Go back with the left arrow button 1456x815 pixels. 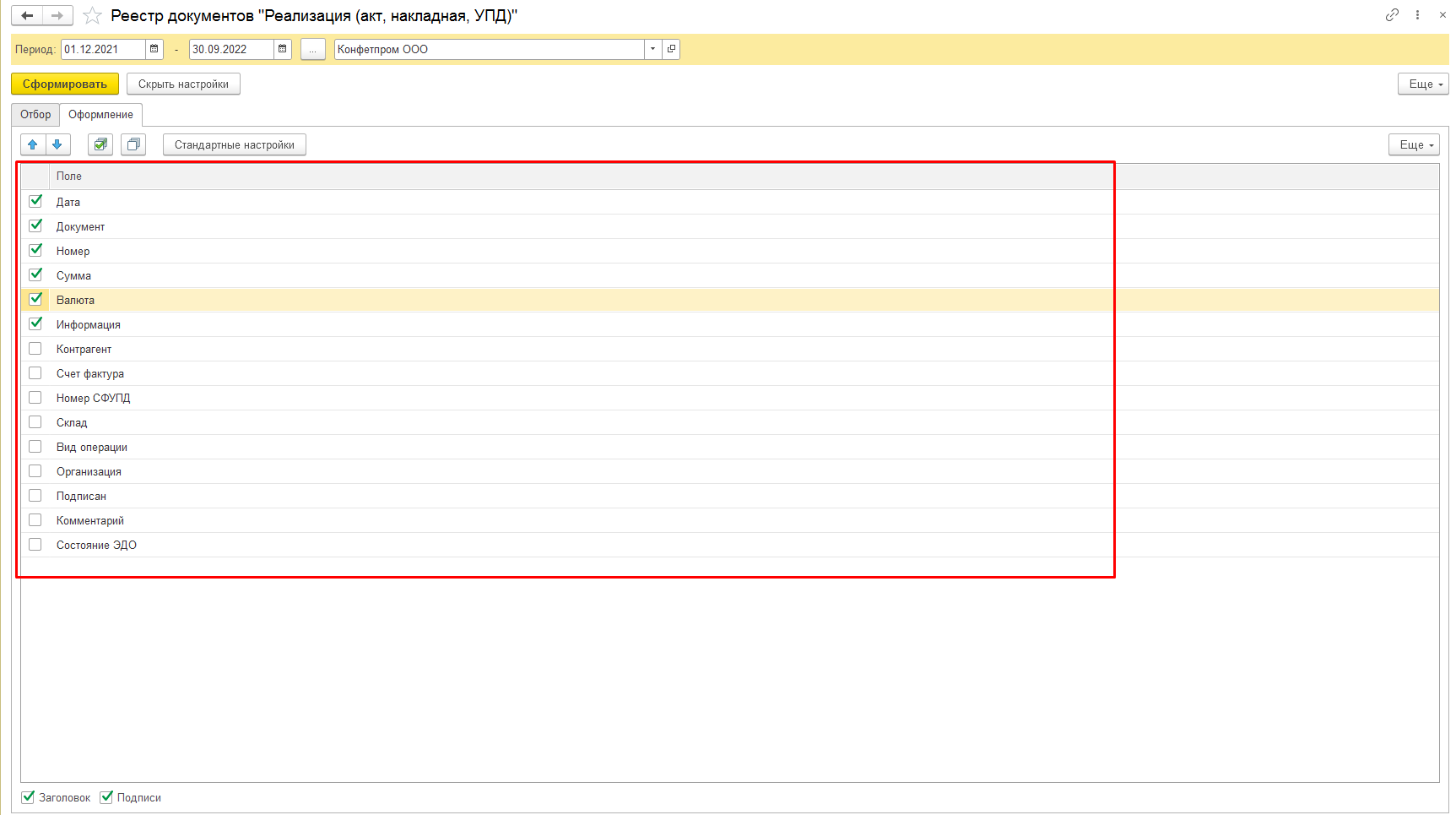click(27, 15)
